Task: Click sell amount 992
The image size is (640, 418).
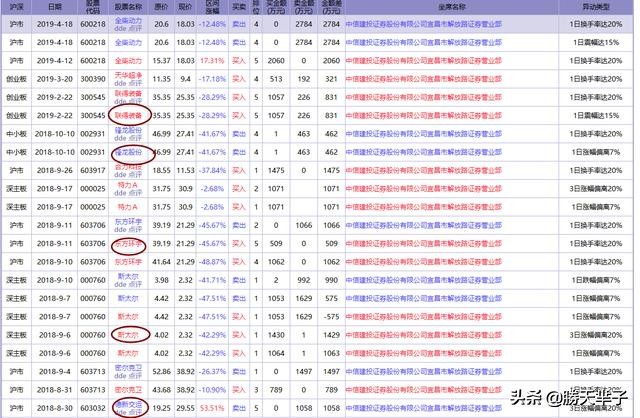Action: tap(304, 280)
